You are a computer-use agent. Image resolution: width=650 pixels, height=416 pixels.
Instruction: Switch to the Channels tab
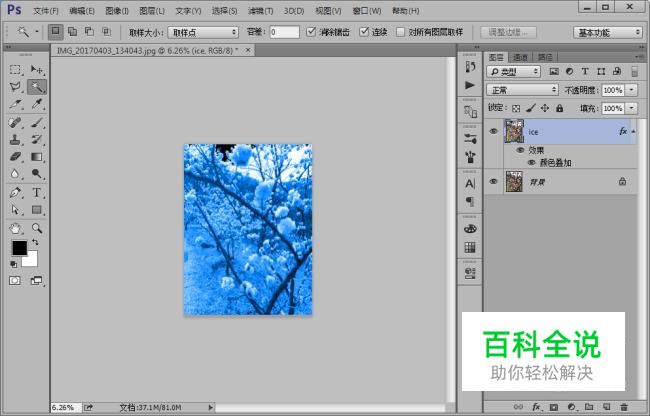click(520, 57)
